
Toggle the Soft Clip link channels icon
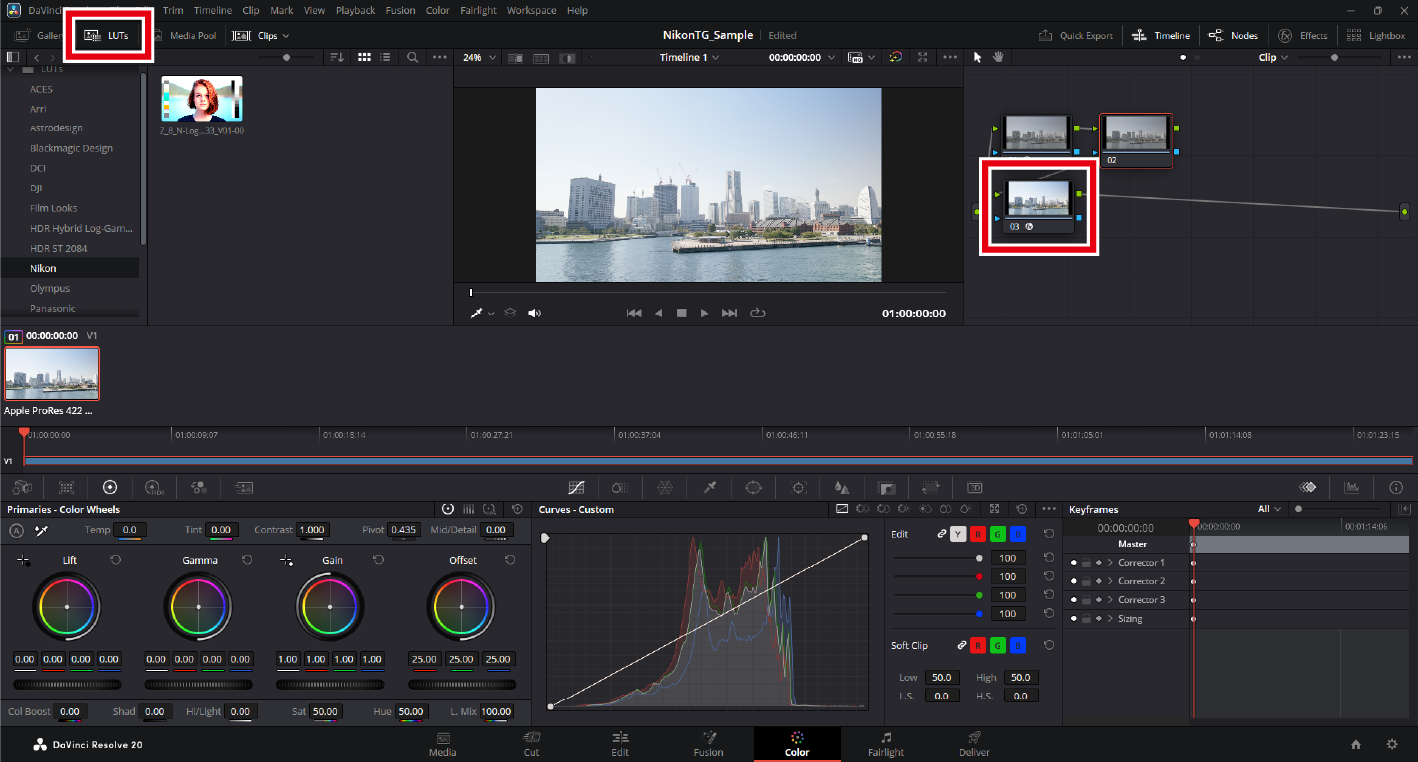pyautogui.click(x=962, y=646)
